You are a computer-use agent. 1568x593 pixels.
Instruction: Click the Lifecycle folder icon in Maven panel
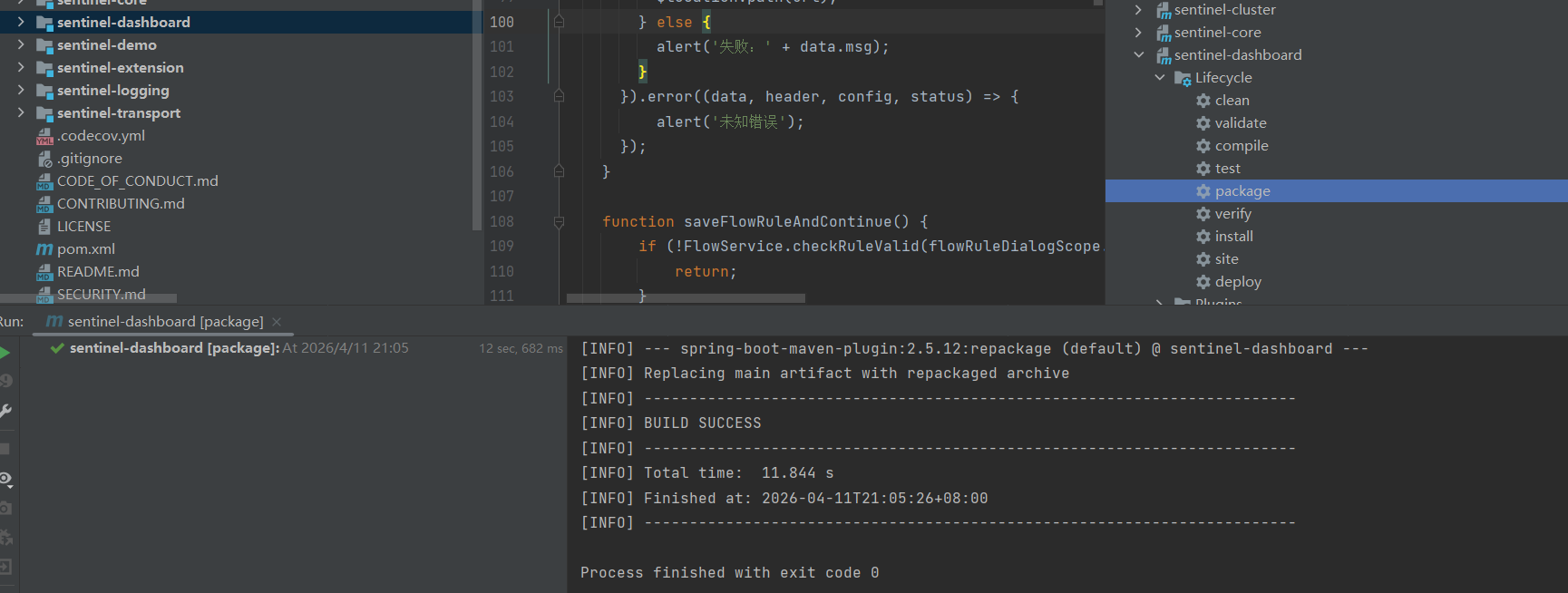click(1183, 78)
